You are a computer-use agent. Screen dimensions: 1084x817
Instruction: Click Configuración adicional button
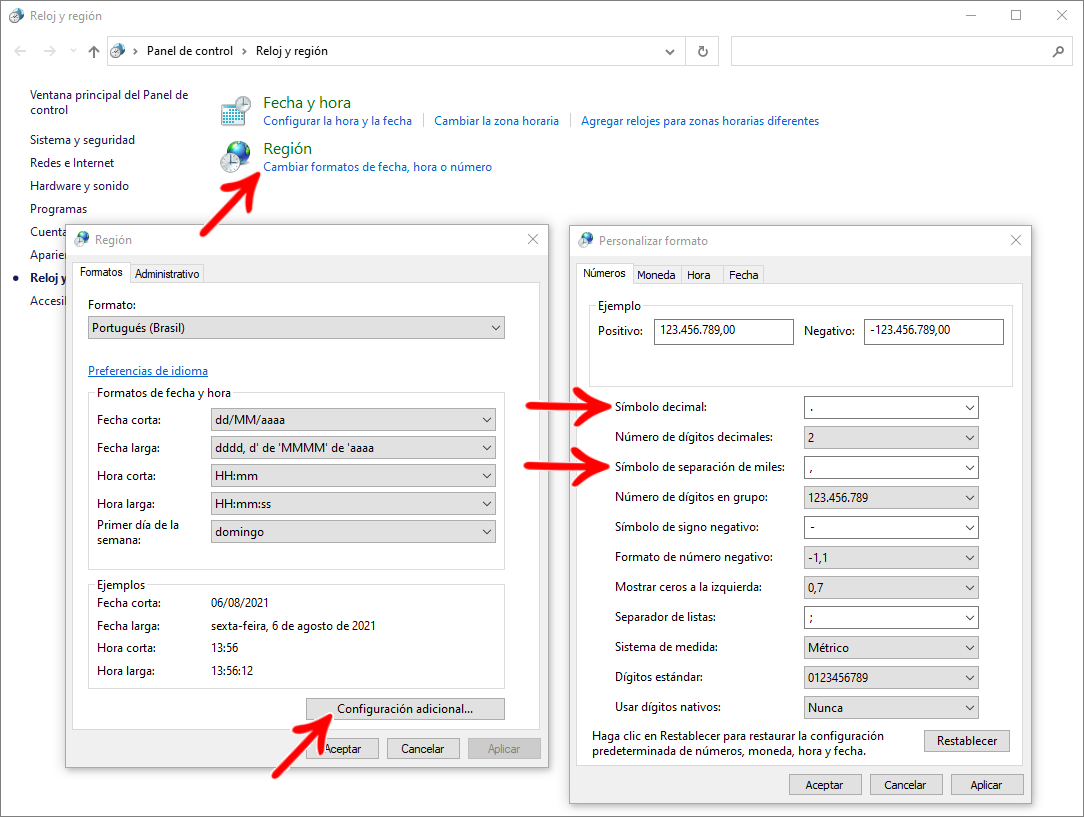(405, 709)
